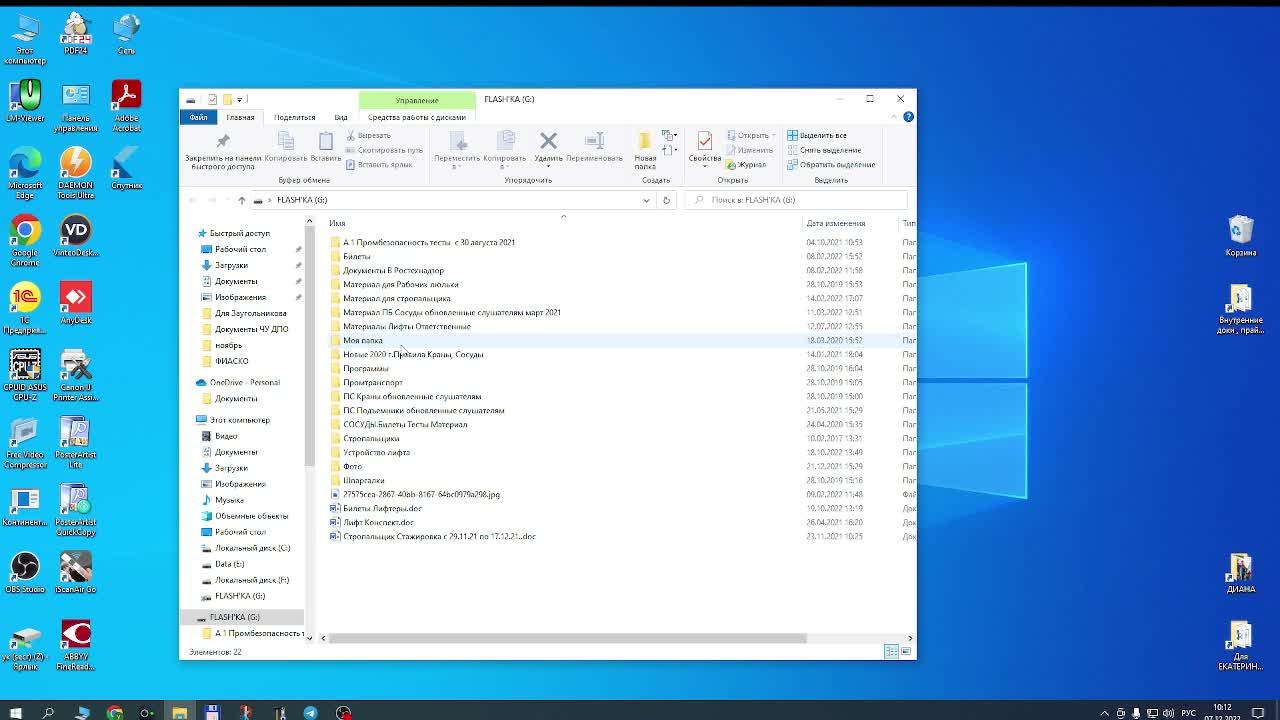1280x720 pixels.
Task: Open the Help question mark icon
Action: 908,117
